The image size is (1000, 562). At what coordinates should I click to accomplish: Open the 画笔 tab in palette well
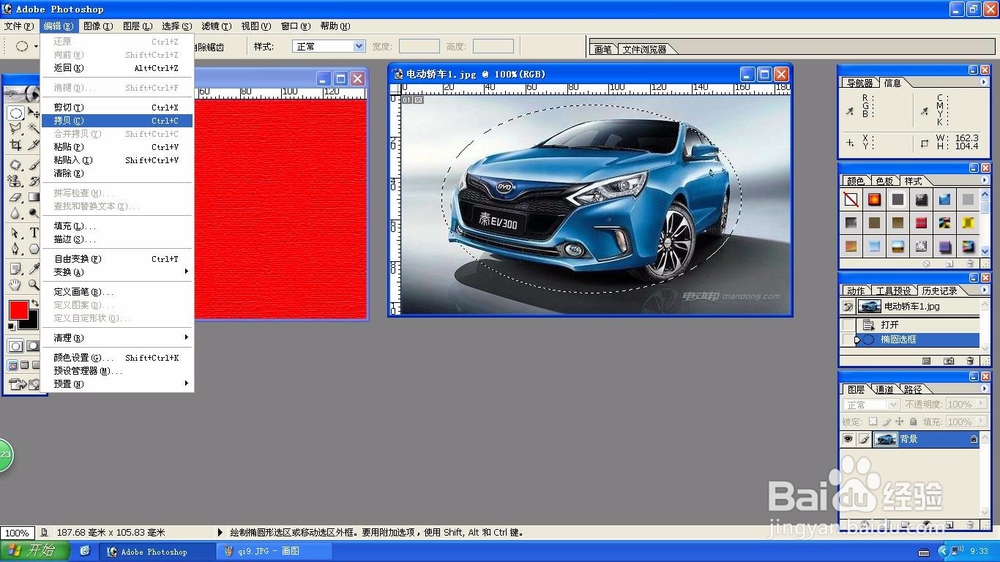pyautogui.click(x=603, y=49)
